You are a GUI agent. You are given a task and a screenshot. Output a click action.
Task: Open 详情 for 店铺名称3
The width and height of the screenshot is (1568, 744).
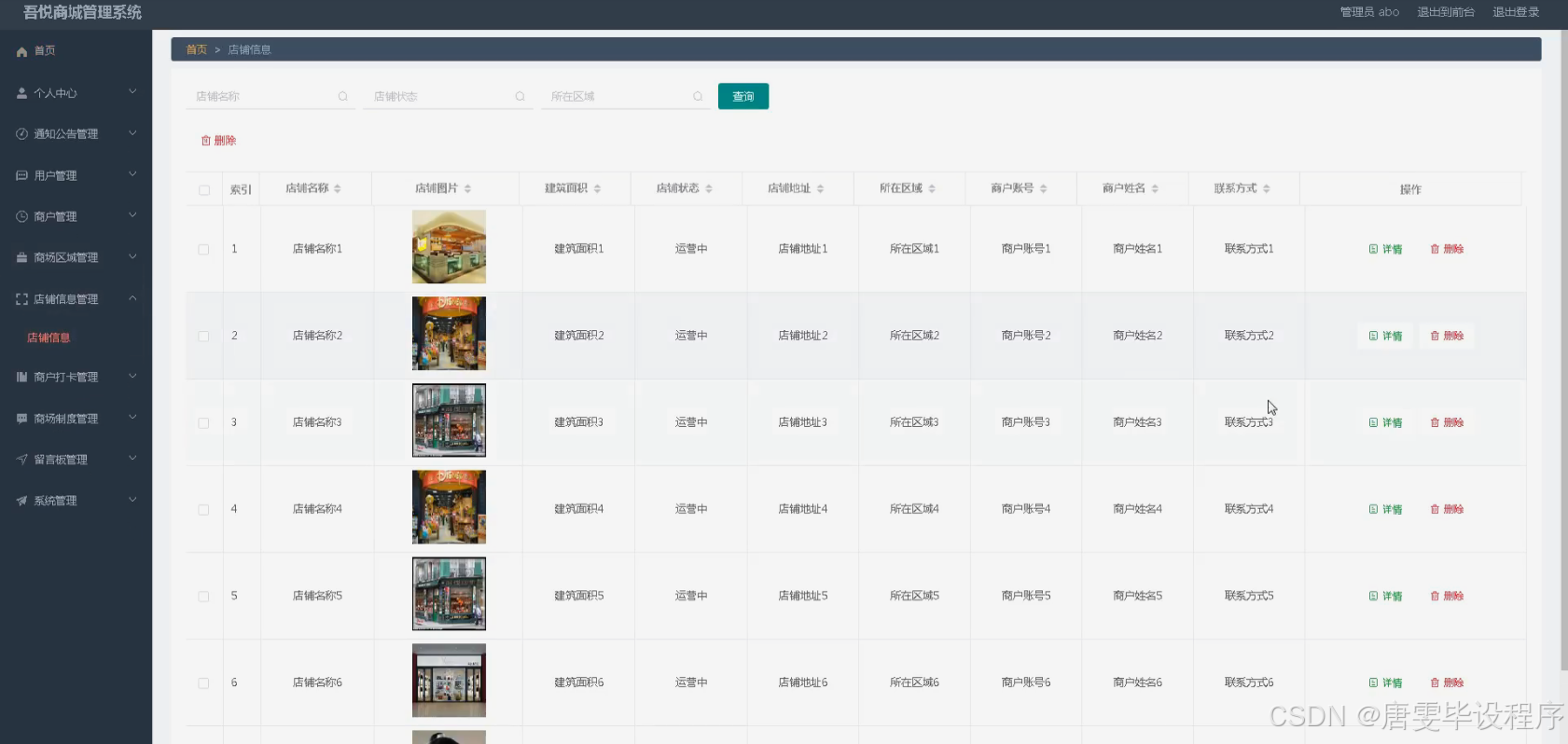coord(1386,422)
